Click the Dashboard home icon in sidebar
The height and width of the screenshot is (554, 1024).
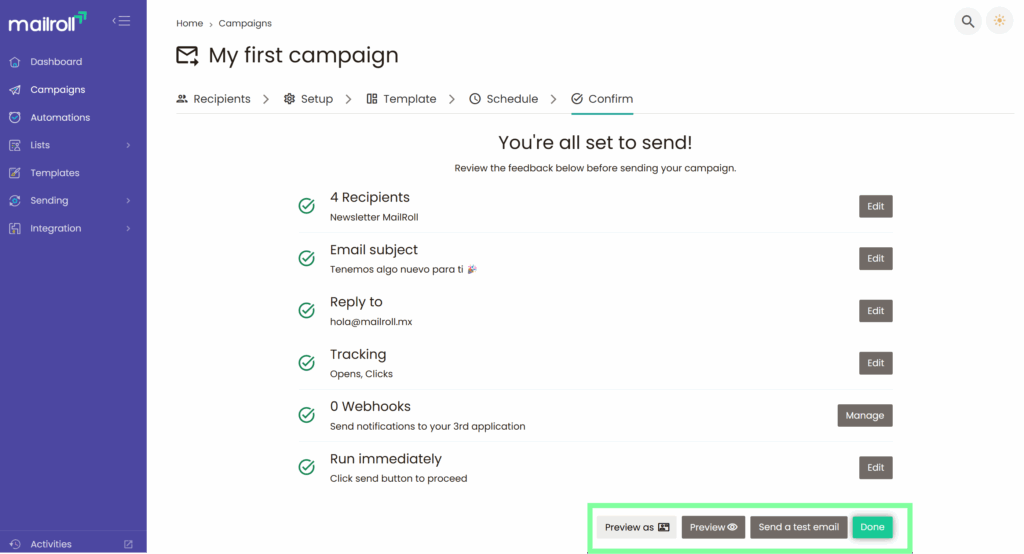(x=15, y=62)
